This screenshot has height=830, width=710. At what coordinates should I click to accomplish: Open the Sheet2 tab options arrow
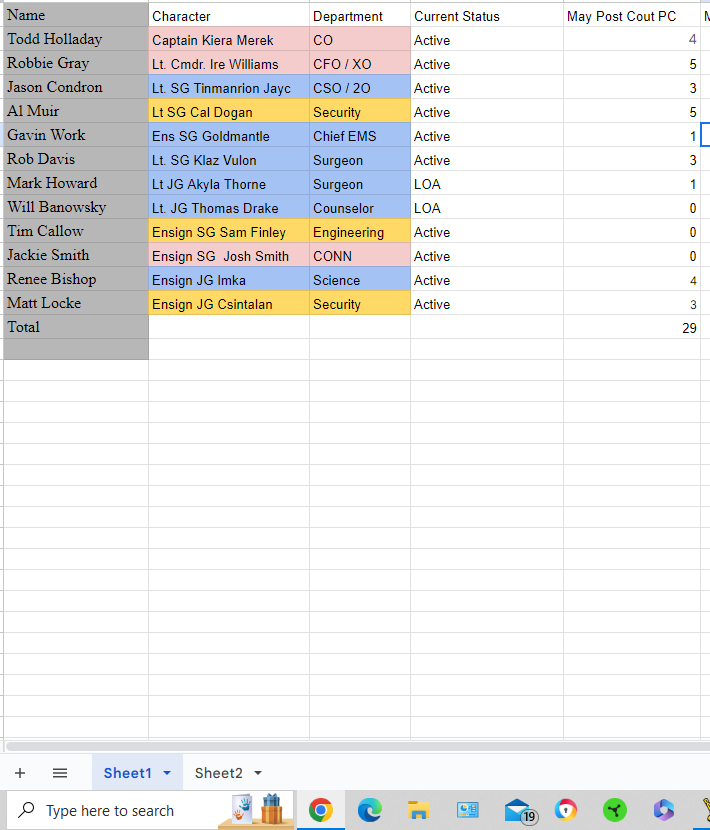coord(258,773)
